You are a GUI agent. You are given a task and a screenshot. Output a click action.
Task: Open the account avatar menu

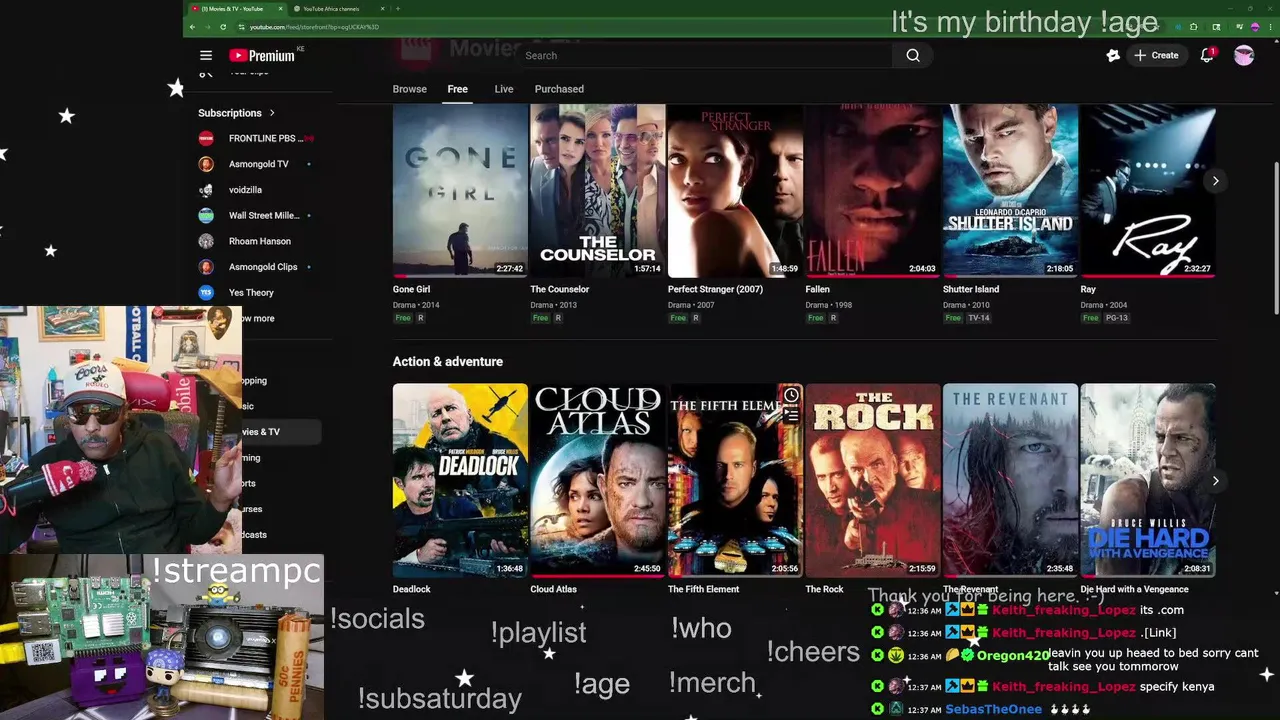1244,56
